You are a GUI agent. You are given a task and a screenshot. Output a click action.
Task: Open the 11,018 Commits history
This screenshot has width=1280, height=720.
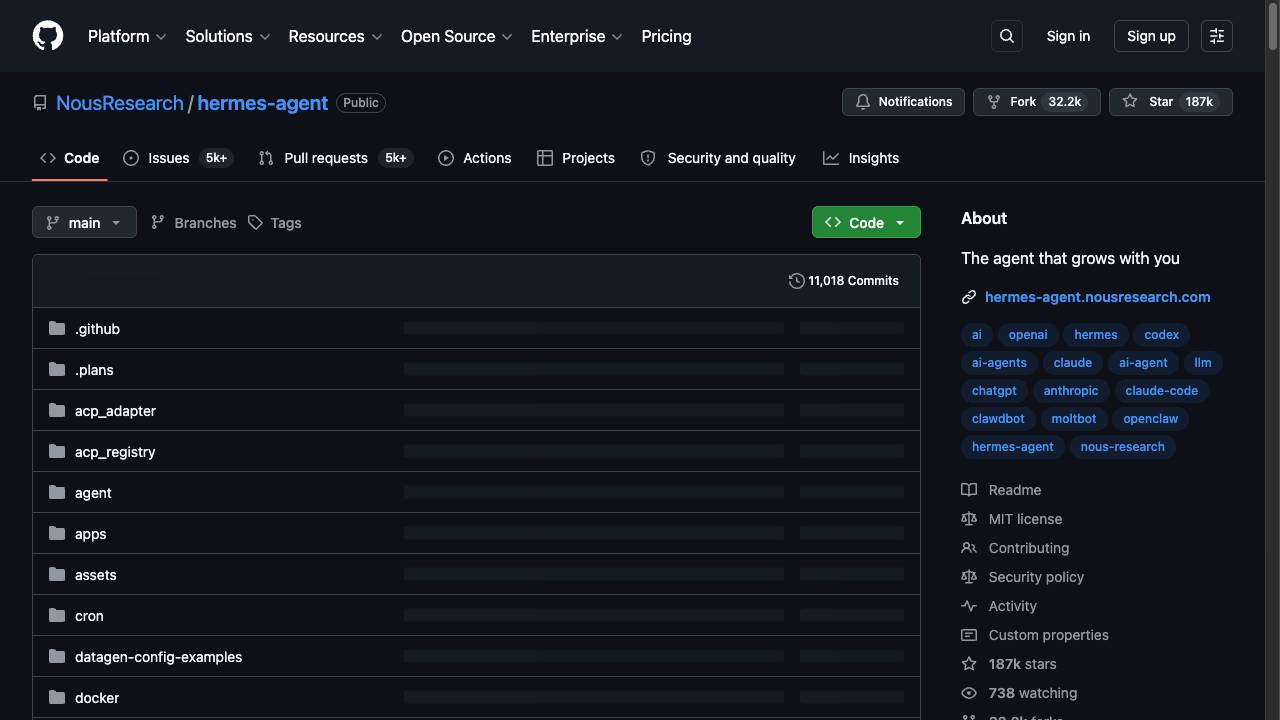[844, 281]
